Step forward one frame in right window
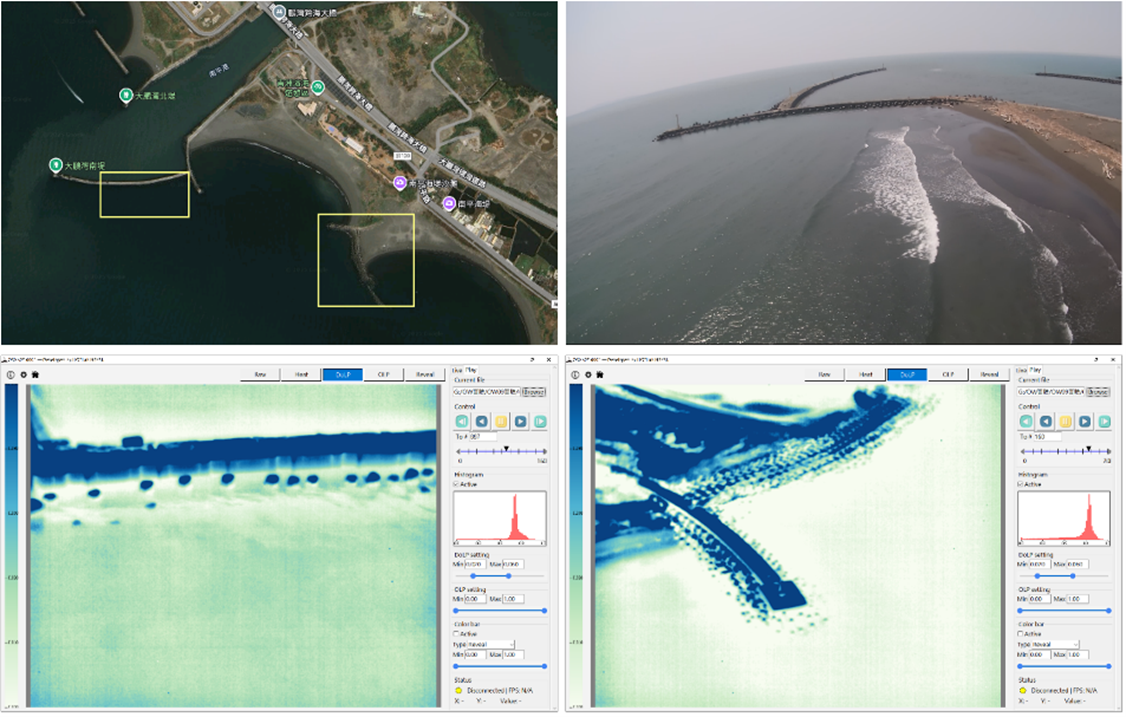 click(1084, 422)
